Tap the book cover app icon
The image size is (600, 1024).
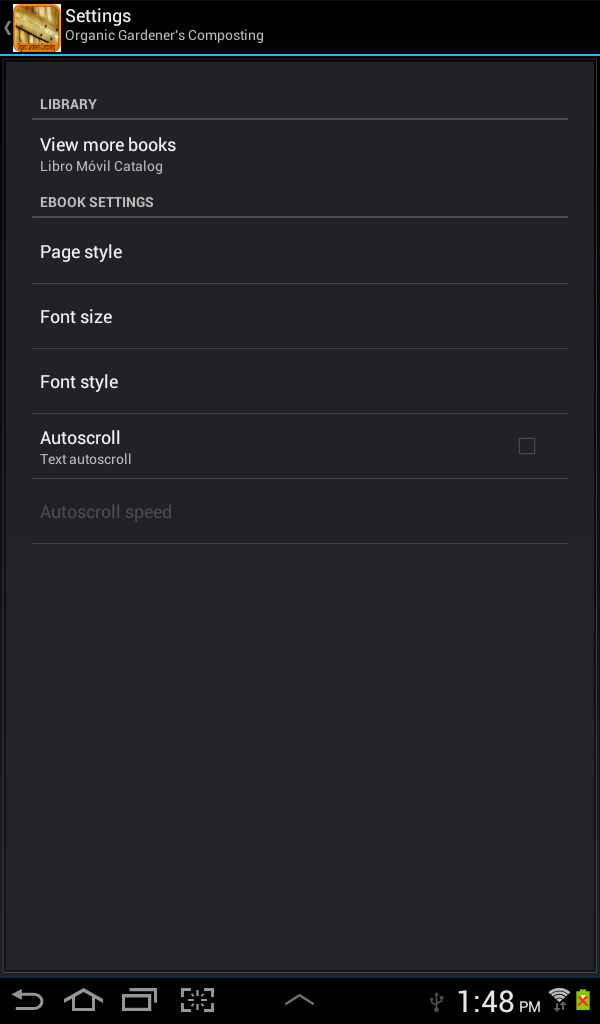tap(37, 28)
